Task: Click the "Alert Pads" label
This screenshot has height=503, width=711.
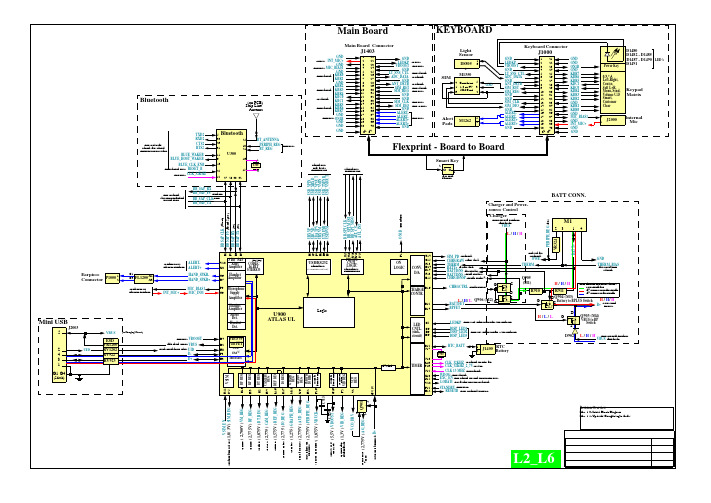Action: [447, 121]
